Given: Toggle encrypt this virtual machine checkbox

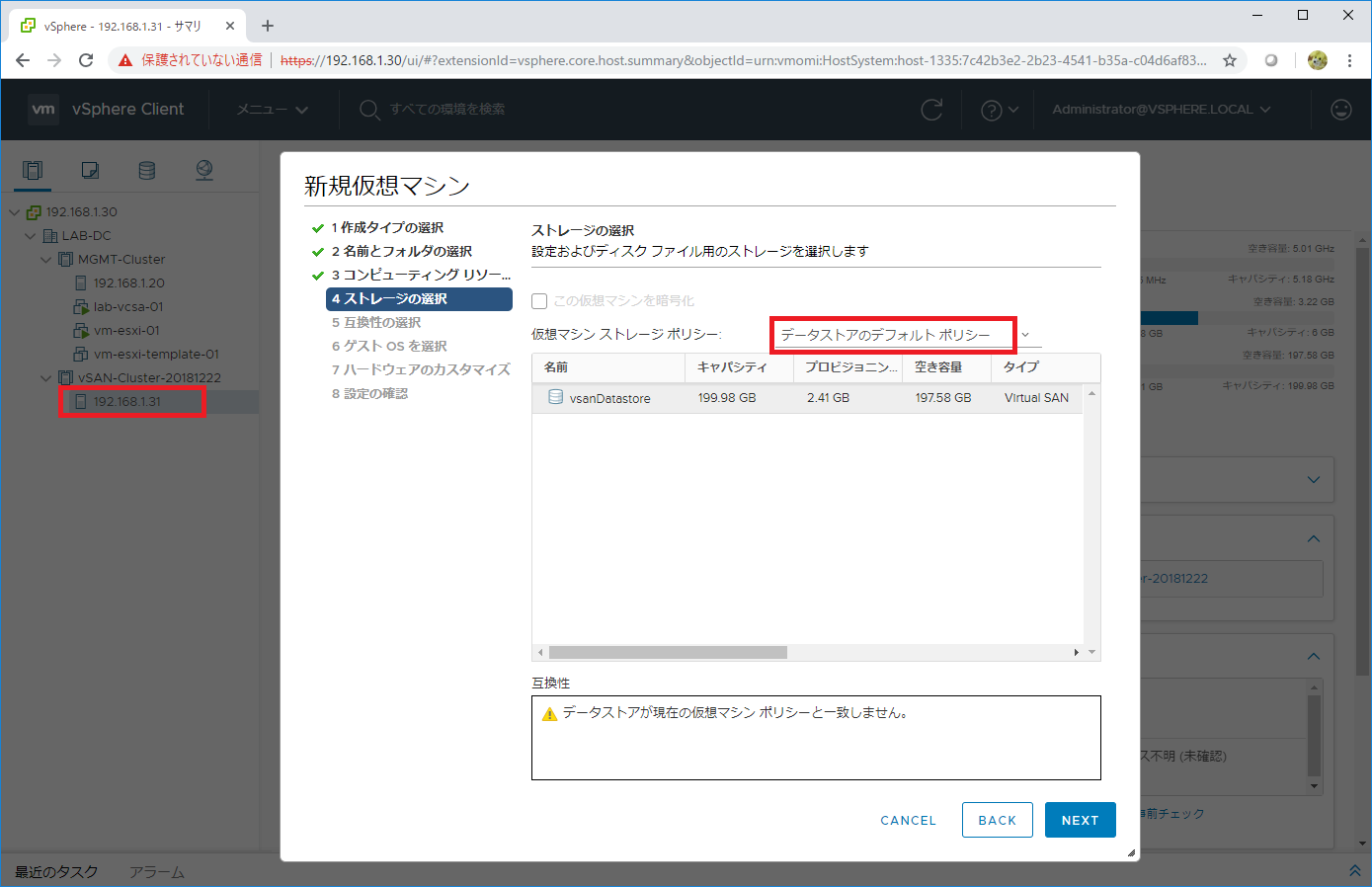Looking at the screenshot, I should (539, 301).
